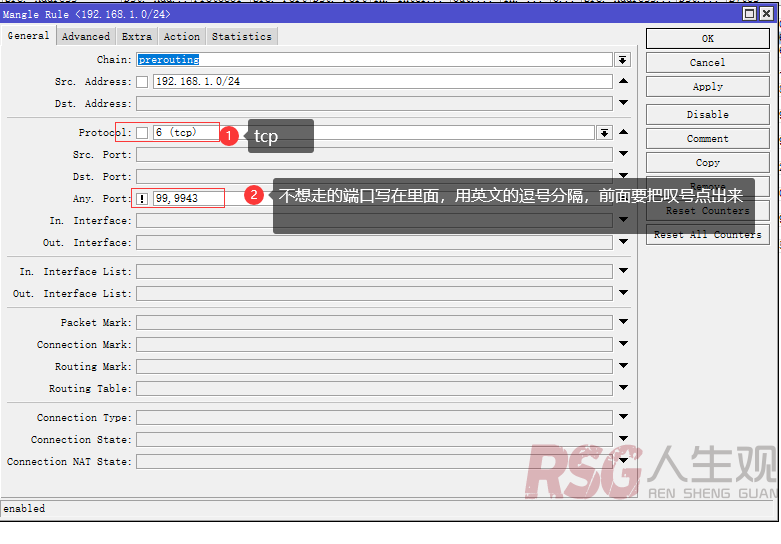Collapse the Src. Address field

point(623,81)
